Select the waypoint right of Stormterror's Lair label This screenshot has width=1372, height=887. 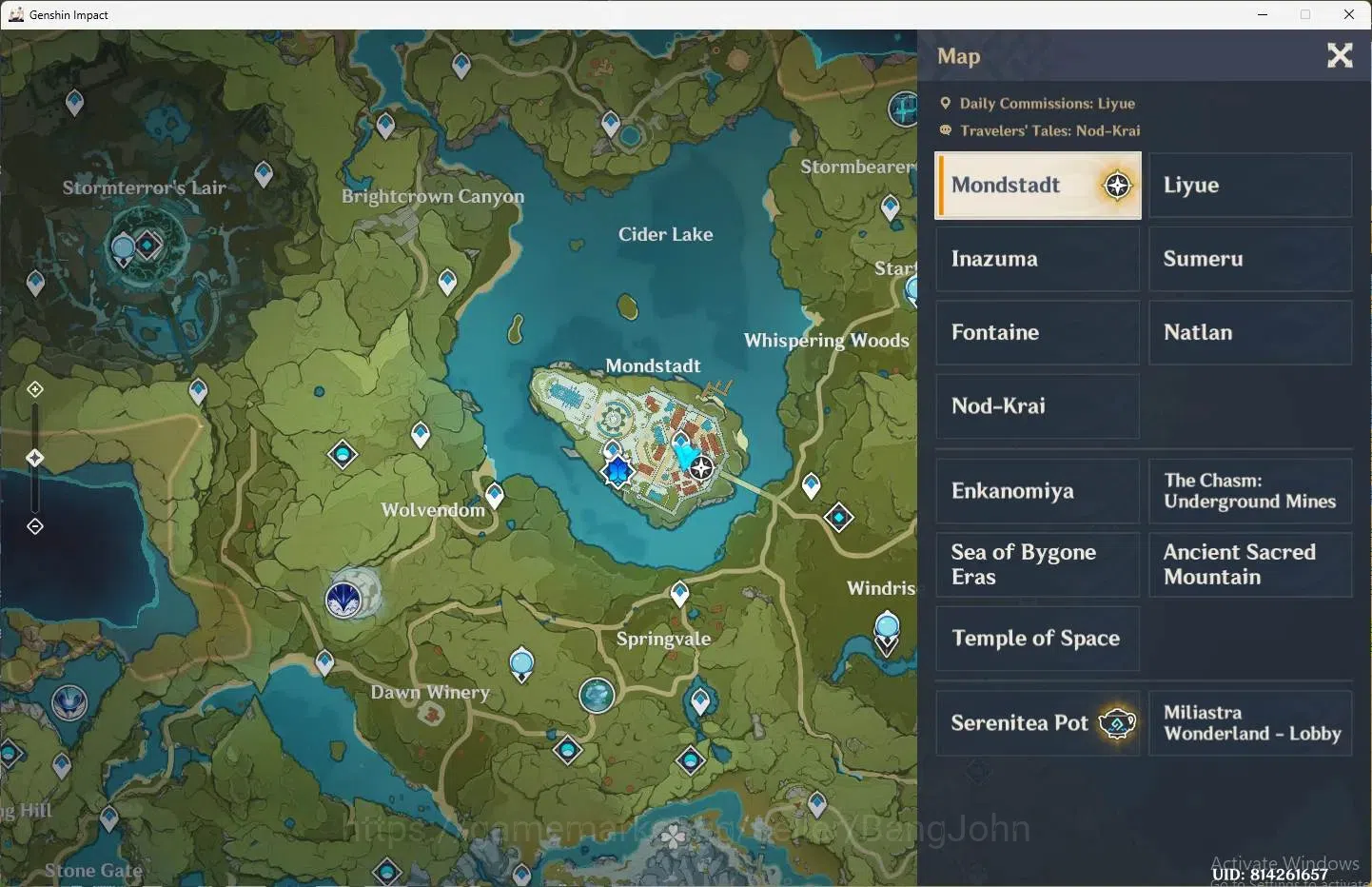pyautogui.click(x=264, y=174)
